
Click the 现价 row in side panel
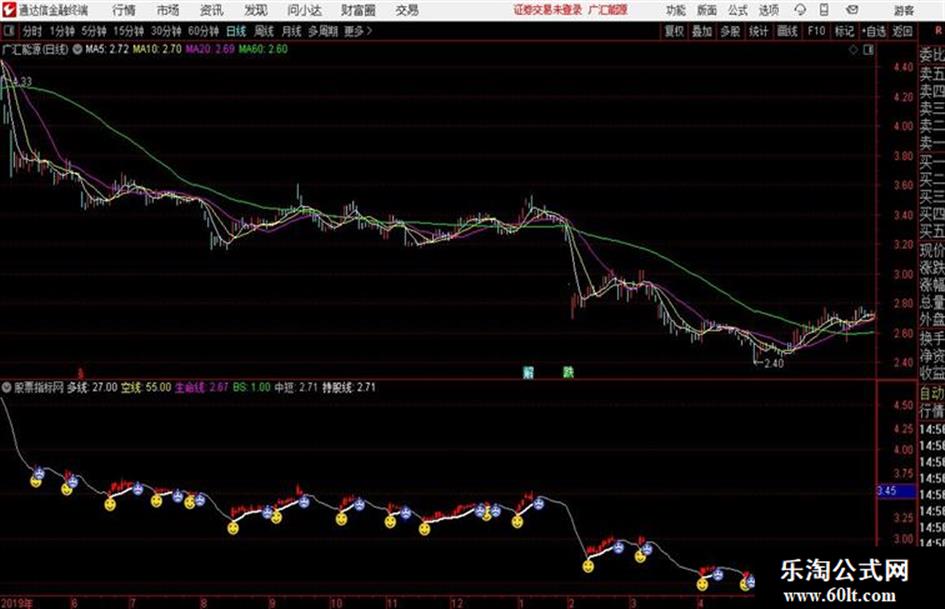pos(932,251)
